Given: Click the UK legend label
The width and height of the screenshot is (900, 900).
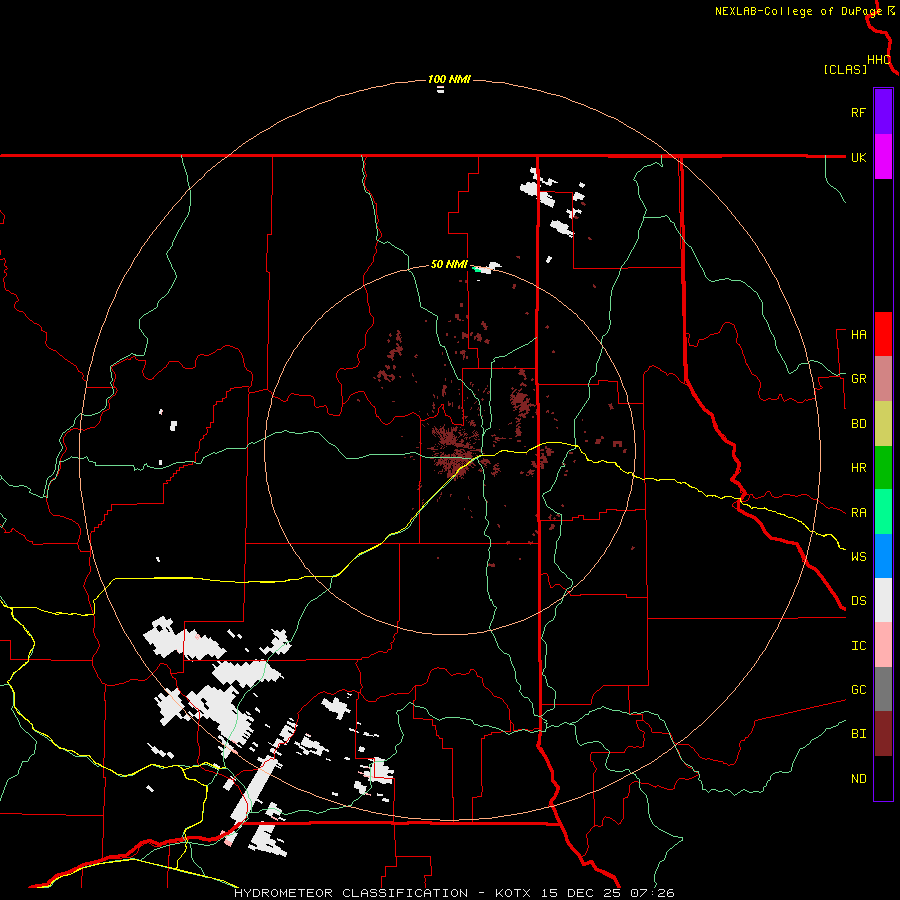Looking at the screenshot, I should (x=858, y=158).
